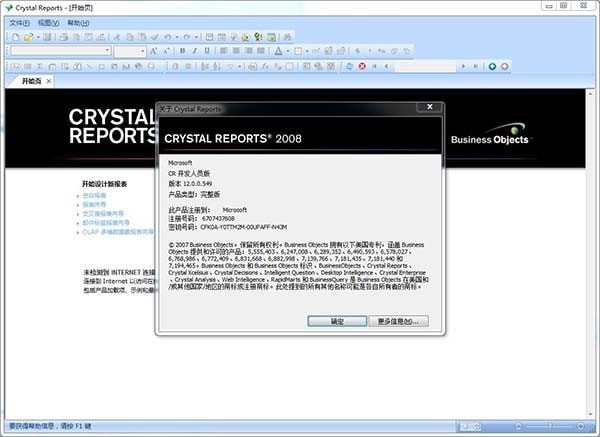
Task: Open the 文件(F) menu
Action: click(19, 23)
